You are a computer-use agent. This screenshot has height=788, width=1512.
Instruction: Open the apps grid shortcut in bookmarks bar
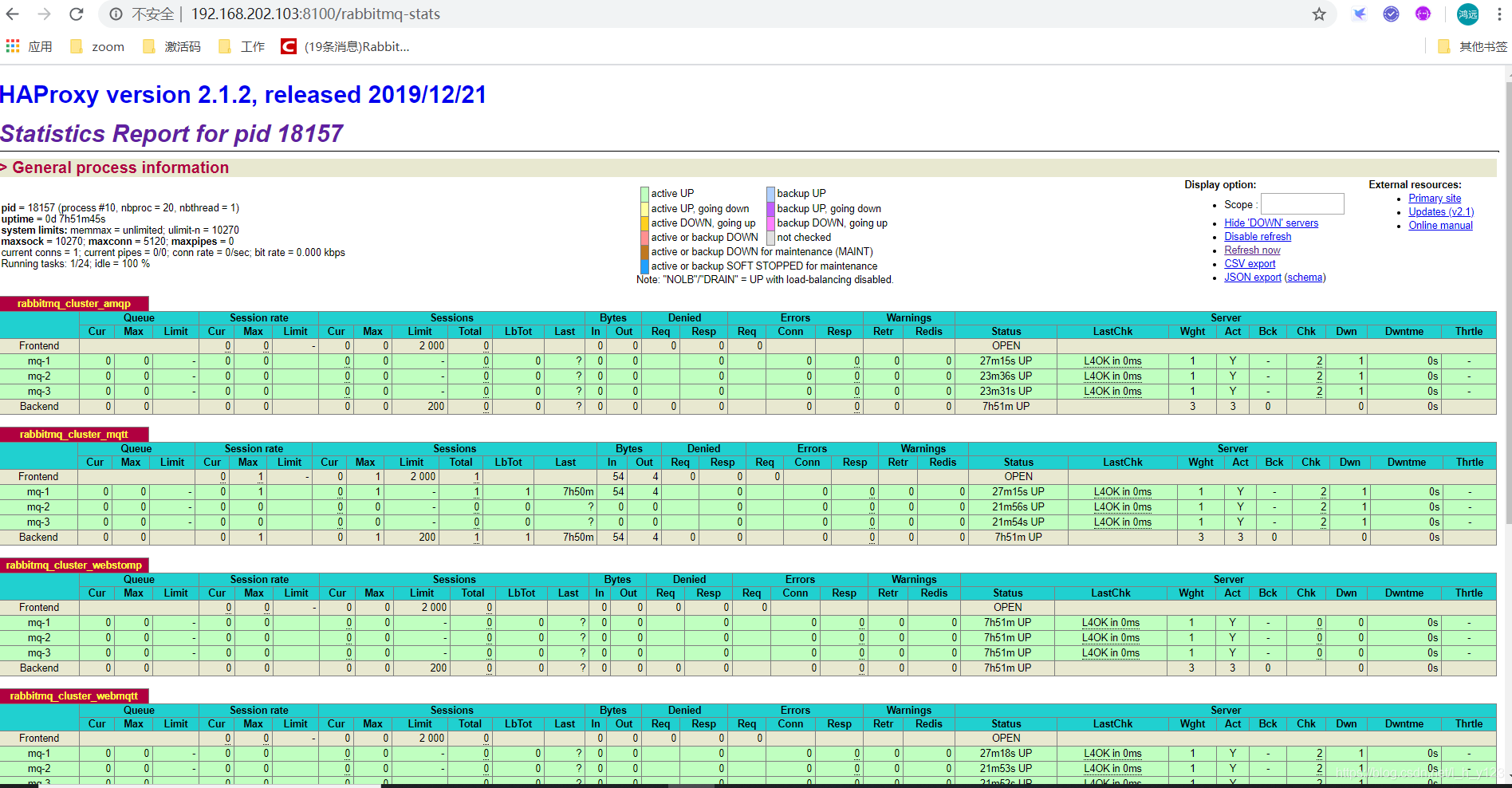[29, 47]
